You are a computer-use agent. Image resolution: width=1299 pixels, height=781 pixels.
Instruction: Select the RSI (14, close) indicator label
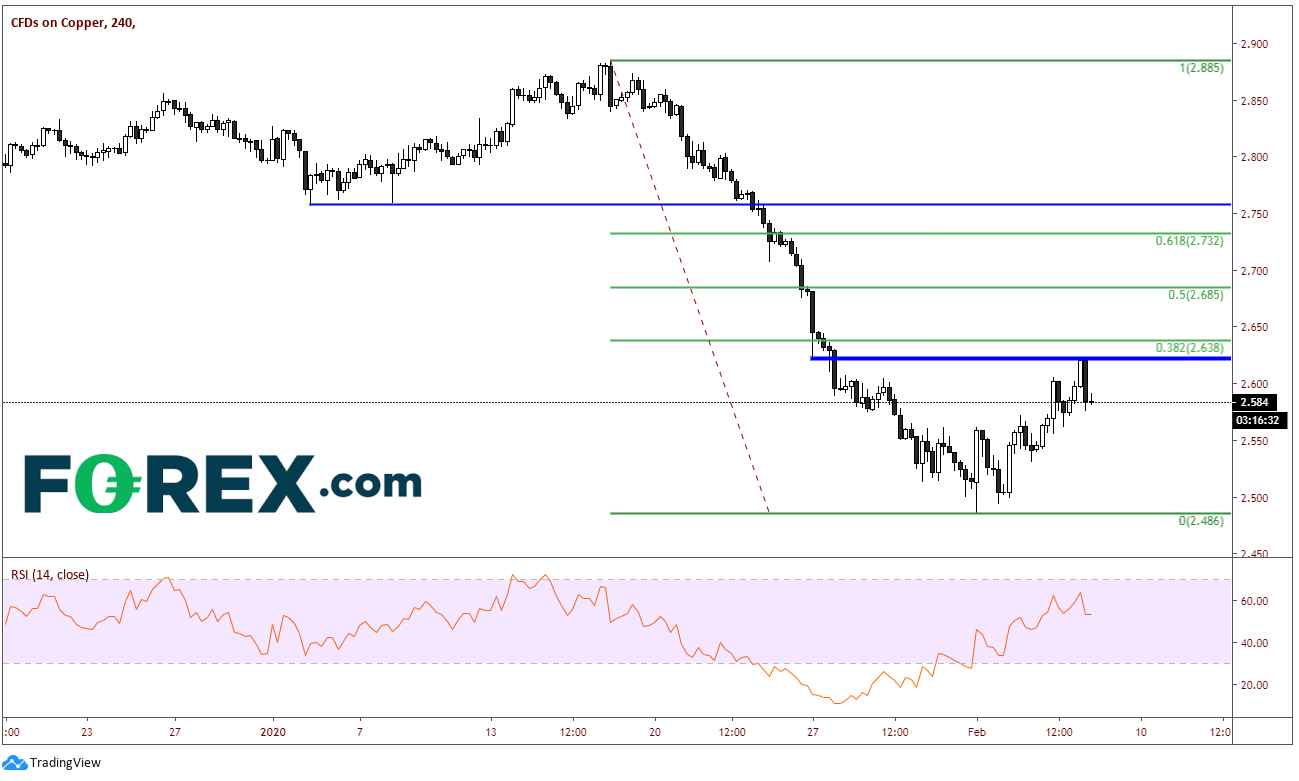tap(50, 575)
